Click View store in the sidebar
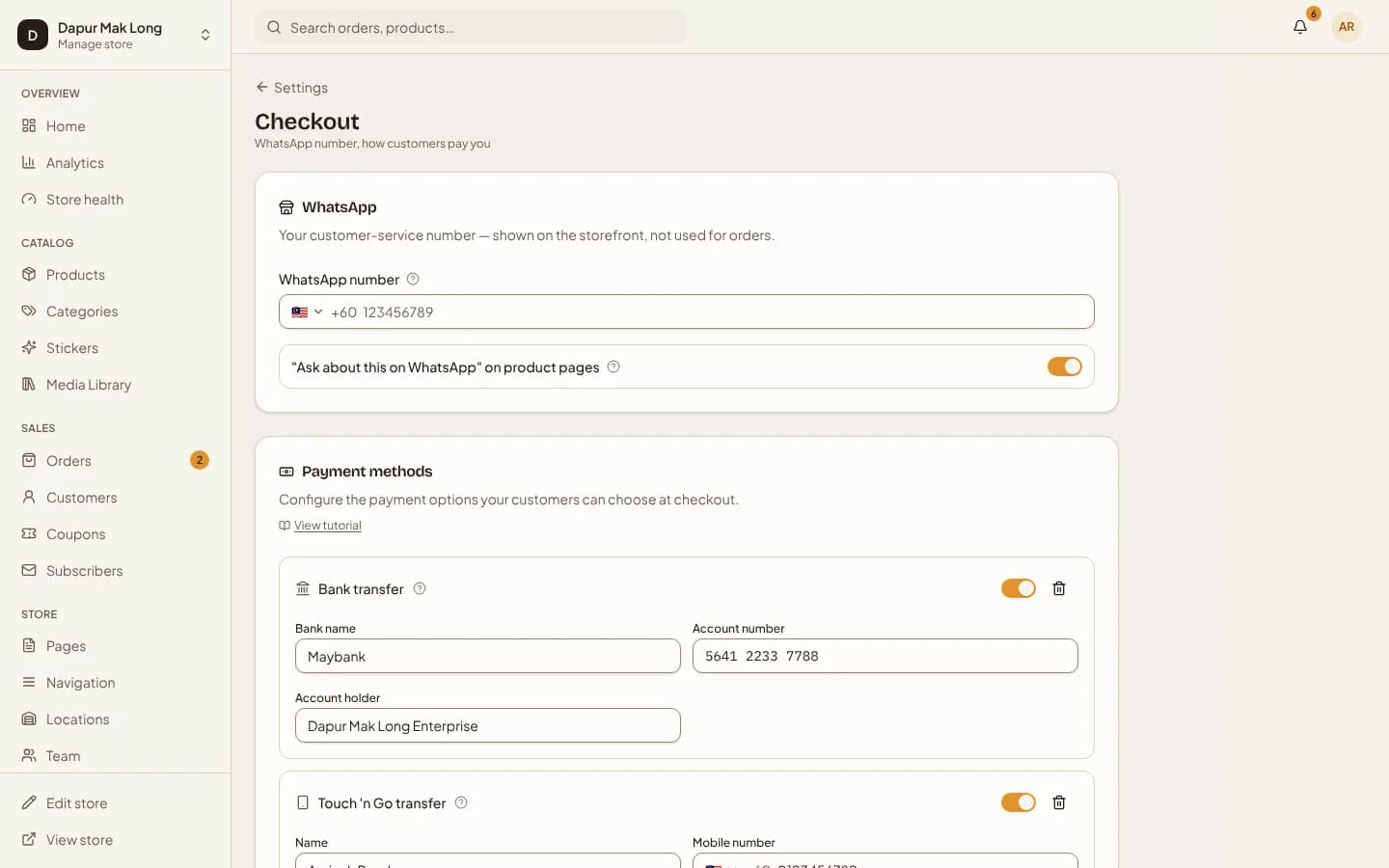The width and height of the screenshot is (1389, 868). 116,840
